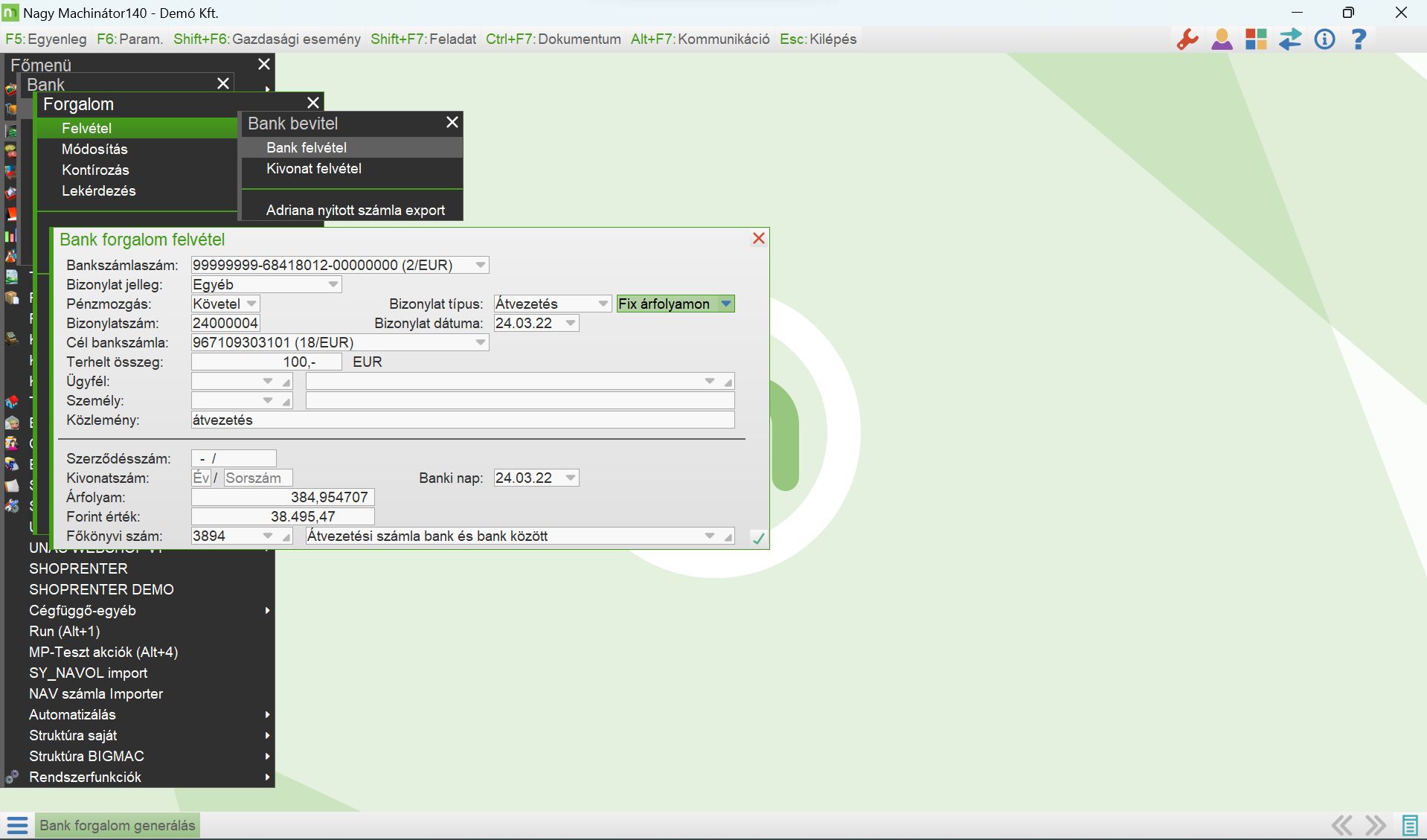The width and height of the screenshot is (1427, 840).
Task: Click the Terhelt összeg amount field
Action: point(266,362)
